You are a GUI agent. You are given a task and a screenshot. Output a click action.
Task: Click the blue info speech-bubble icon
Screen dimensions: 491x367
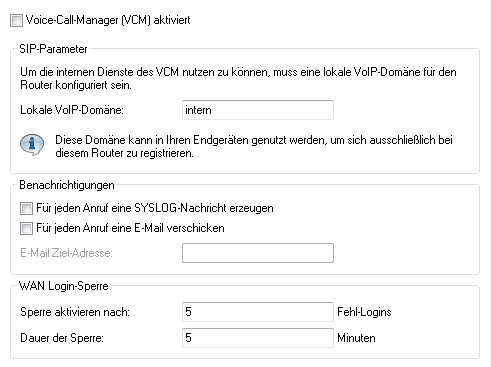32,145
